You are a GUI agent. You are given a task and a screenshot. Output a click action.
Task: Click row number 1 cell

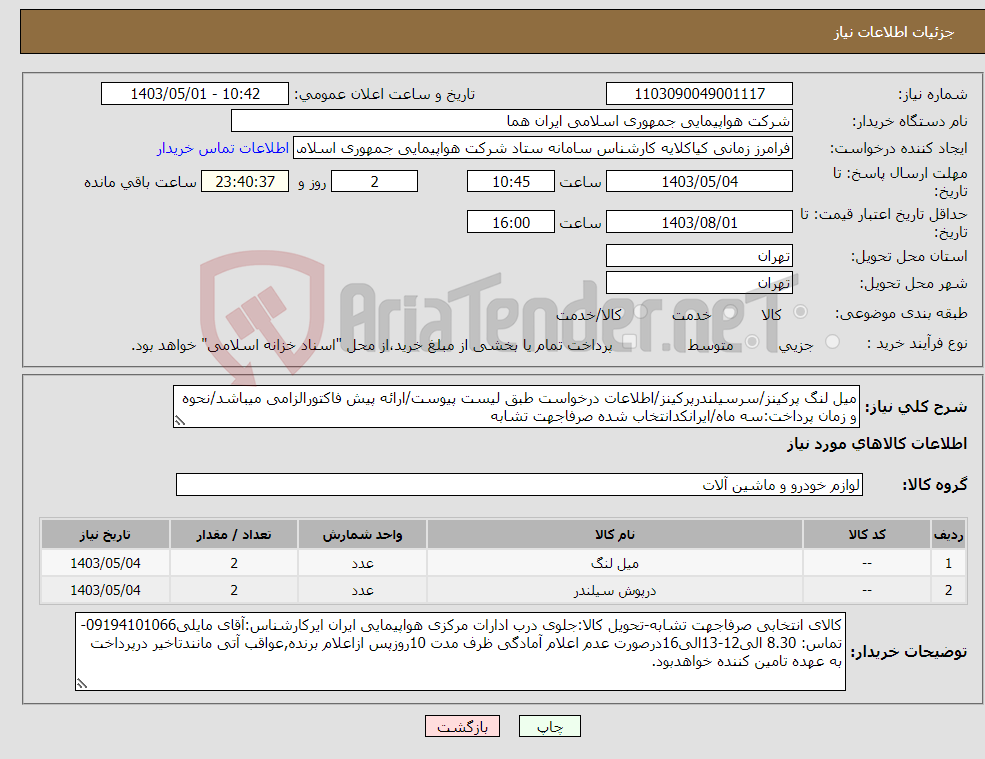coord(949,563)
